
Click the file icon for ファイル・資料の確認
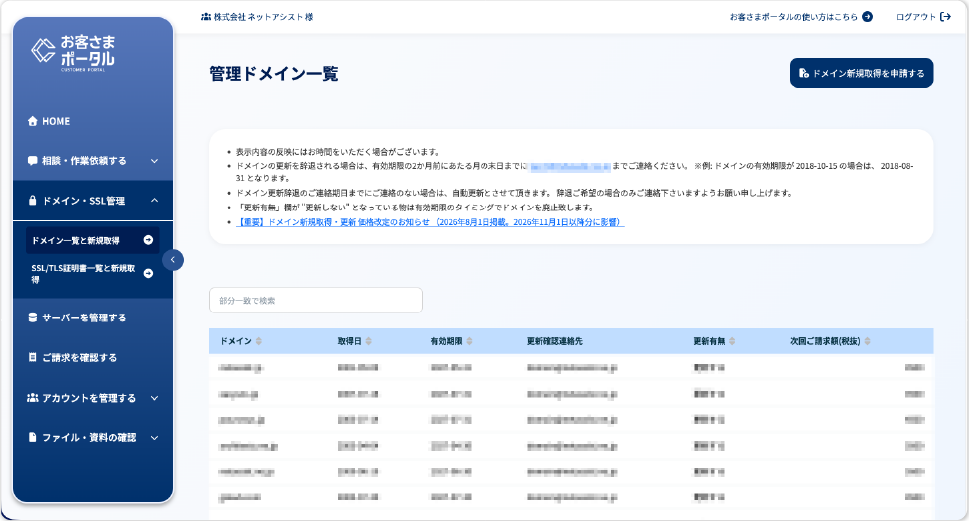coord(33,437)
